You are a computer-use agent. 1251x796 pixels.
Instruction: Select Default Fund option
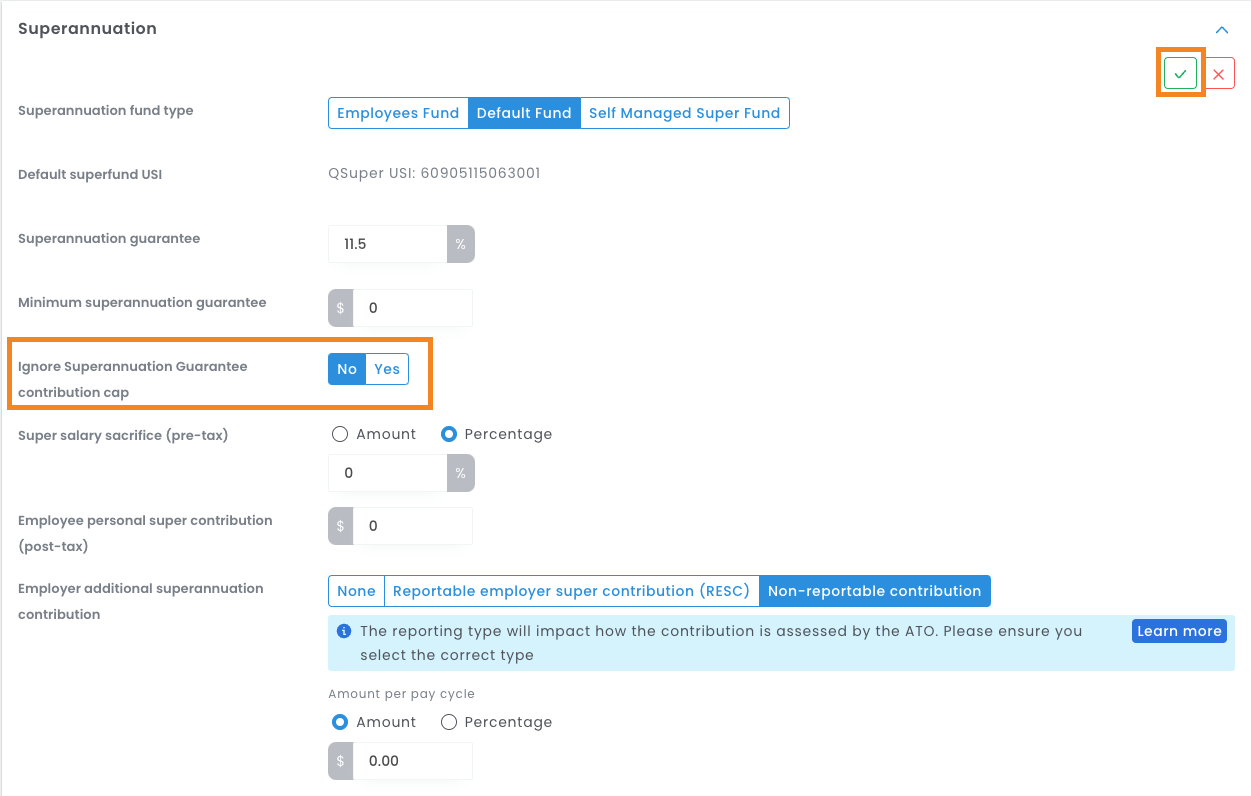[524, 113]
